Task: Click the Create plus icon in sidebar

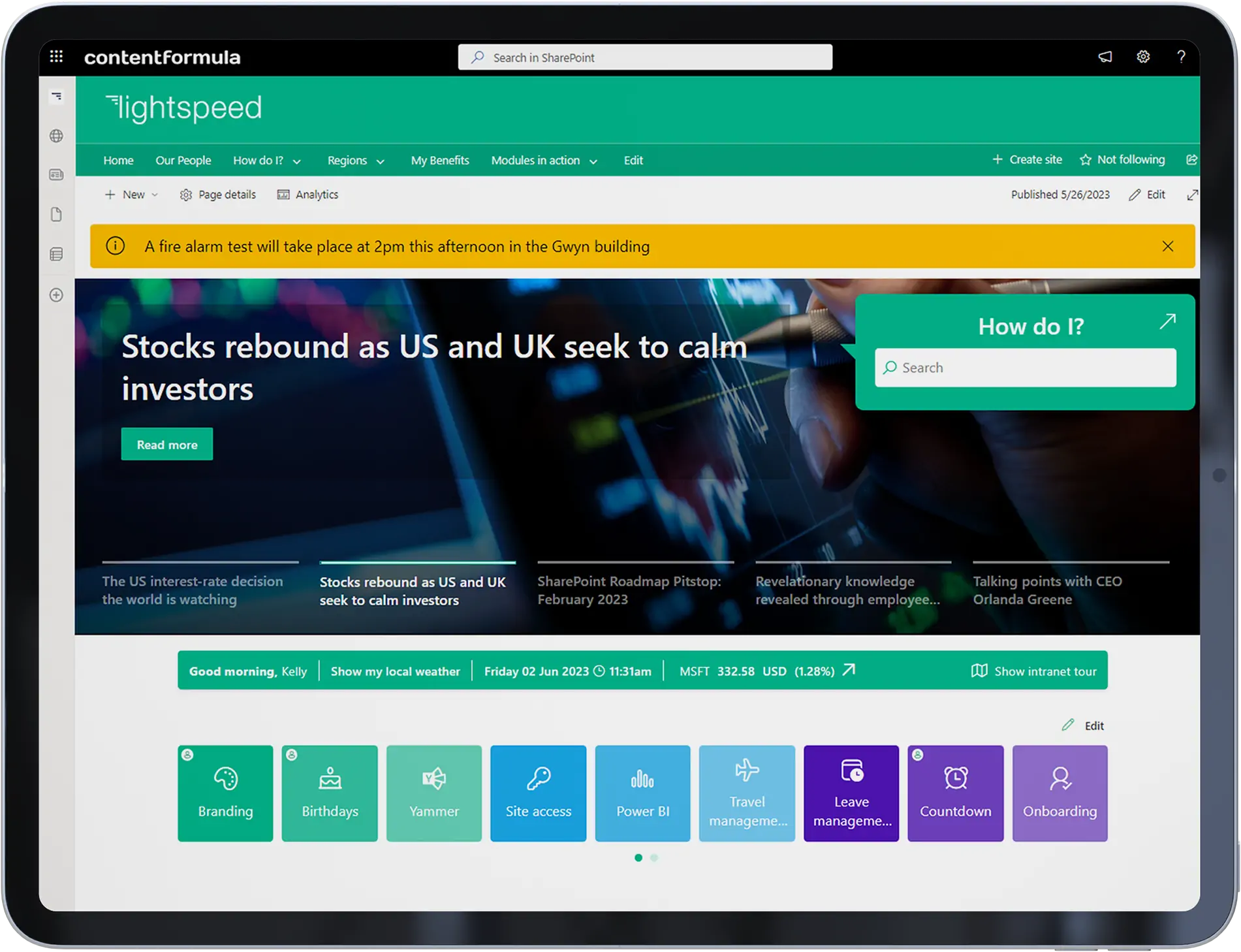Action: click(57, 295)
